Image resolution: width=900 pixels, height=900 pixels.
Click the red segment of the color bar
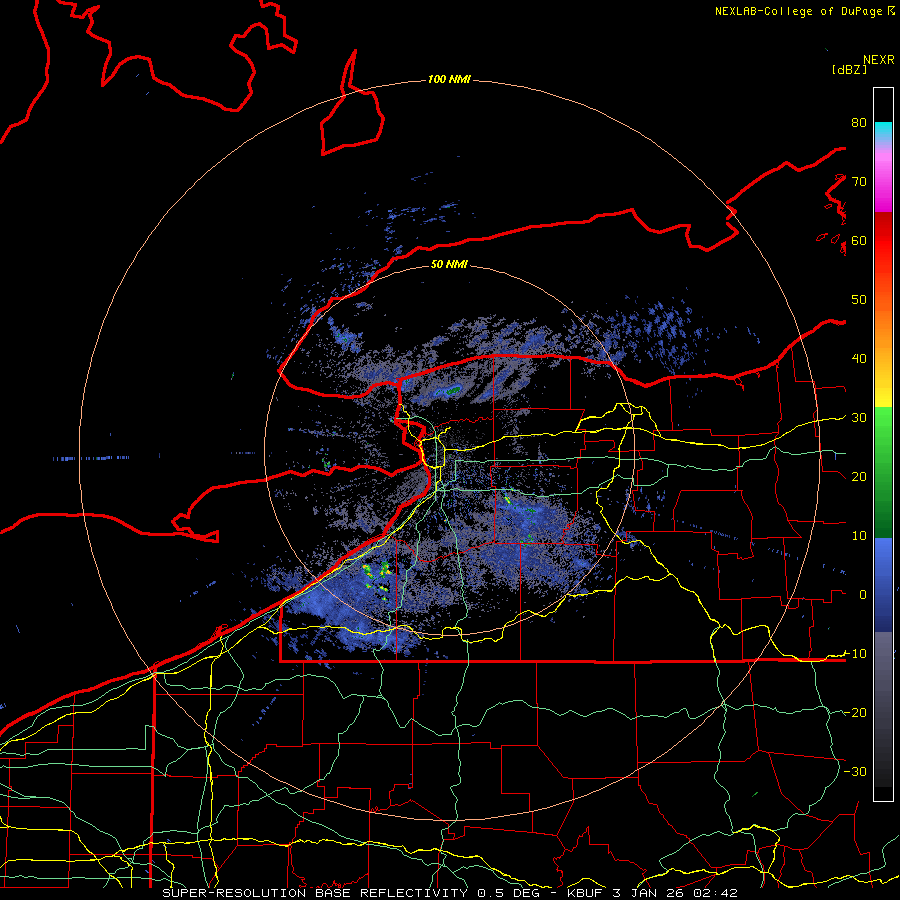(883, 241)
